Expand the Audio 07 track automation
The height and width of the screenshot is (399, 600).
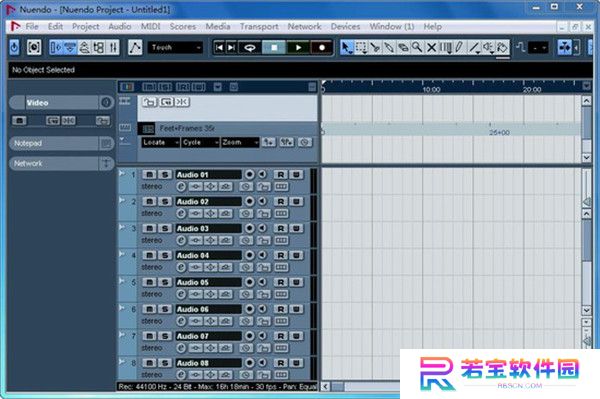point(122,335)
